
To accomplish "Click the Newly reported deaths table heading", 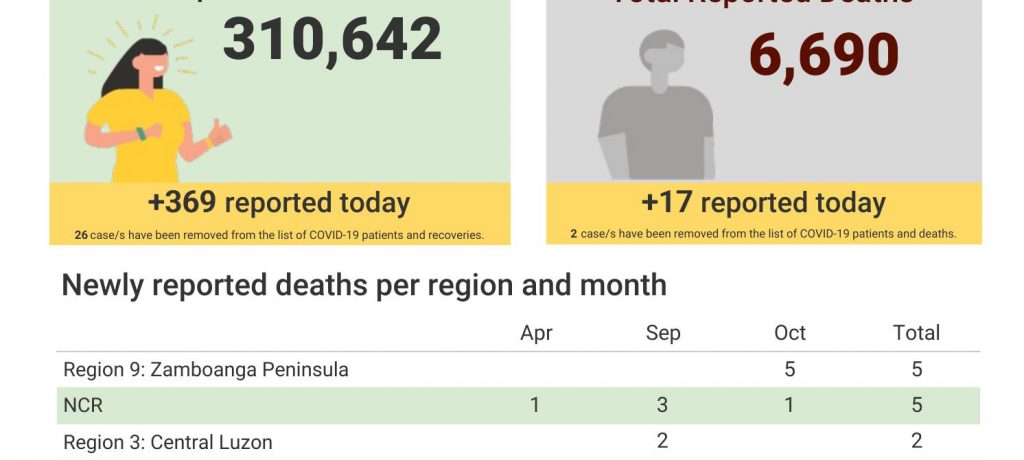I will click(364, 285).
